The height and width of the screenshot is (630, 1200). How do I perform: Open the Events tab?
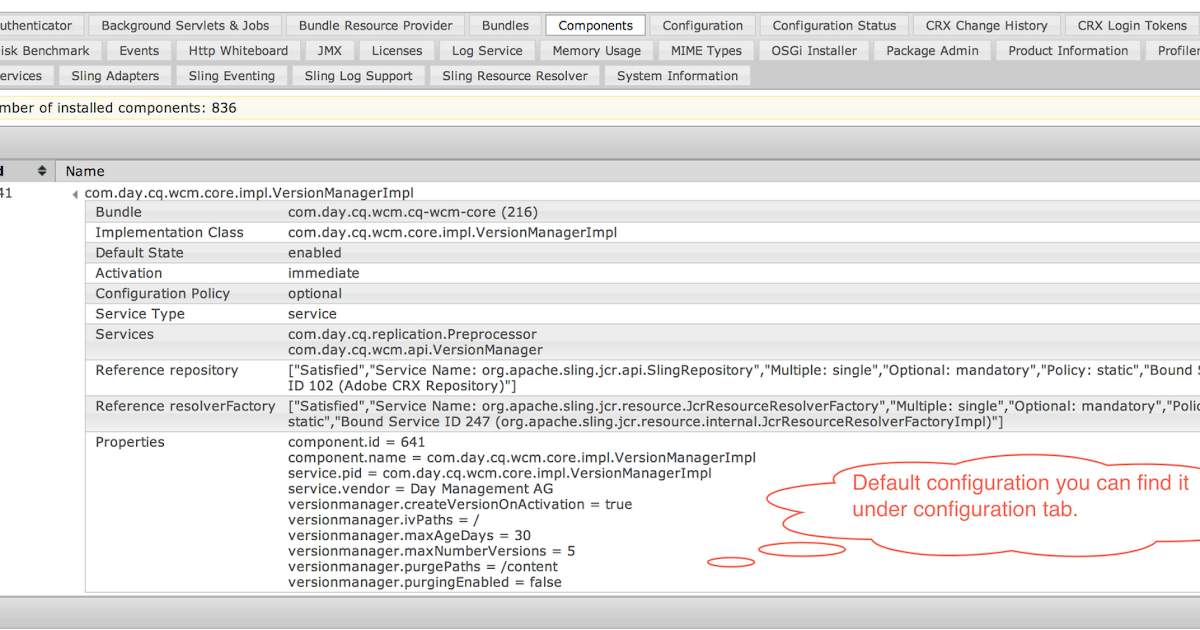pyautogui.click(x=139, y=50)
